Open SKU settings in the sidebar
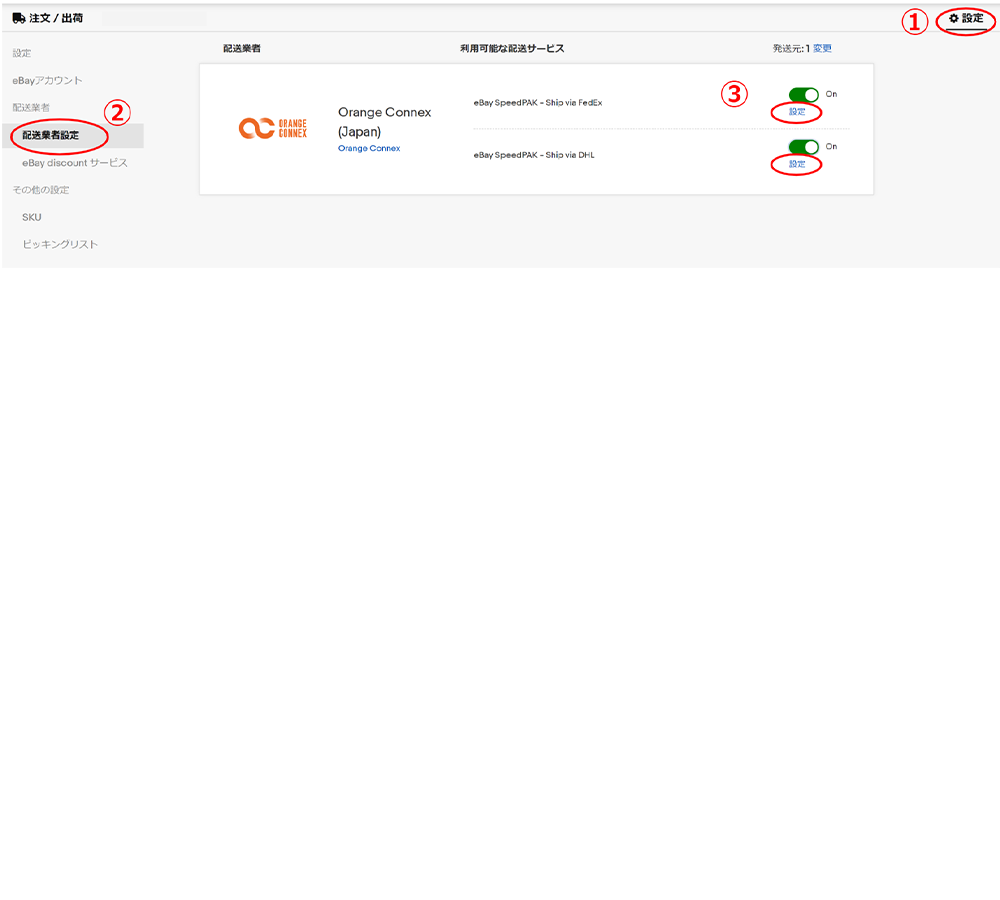Image resolution: width=1000 pixels, height=900 pixels. click(31, 217)
